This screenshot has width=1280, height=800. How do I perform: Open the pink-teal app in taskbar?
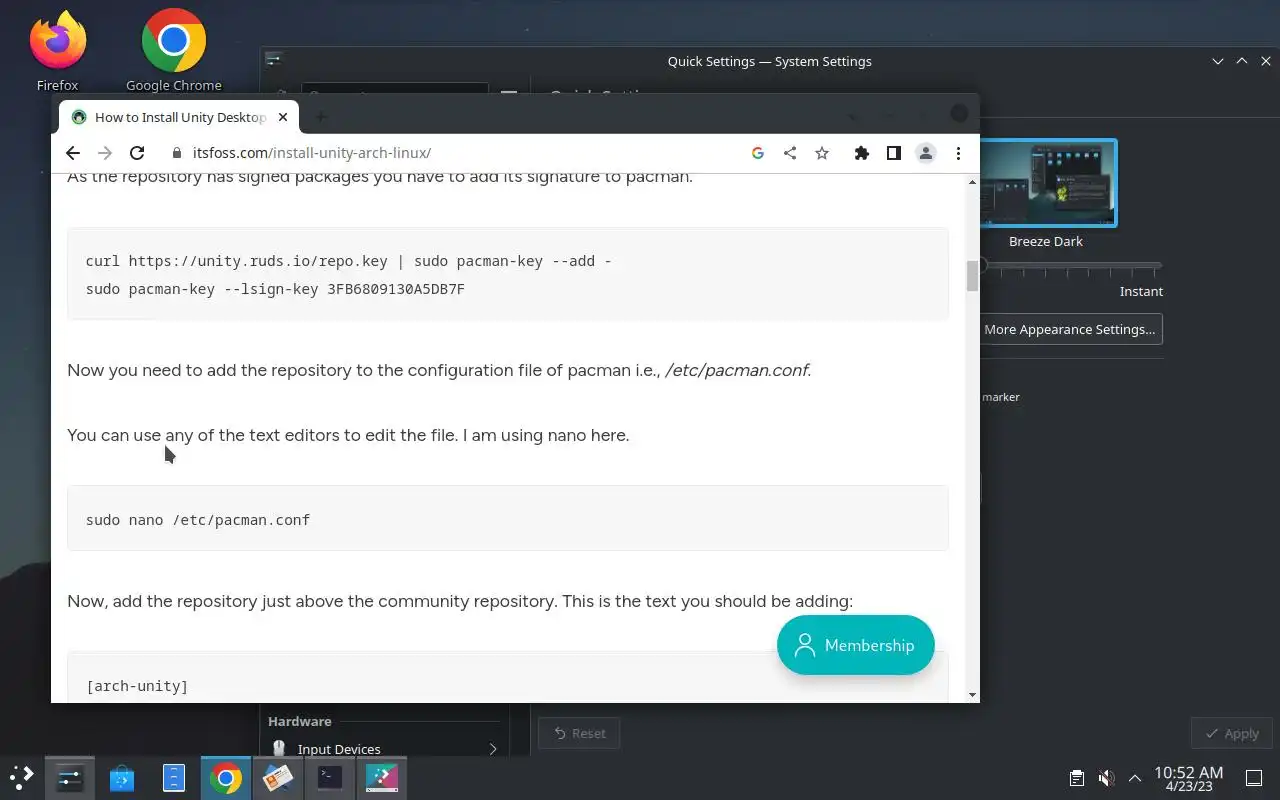click(382, 777)
